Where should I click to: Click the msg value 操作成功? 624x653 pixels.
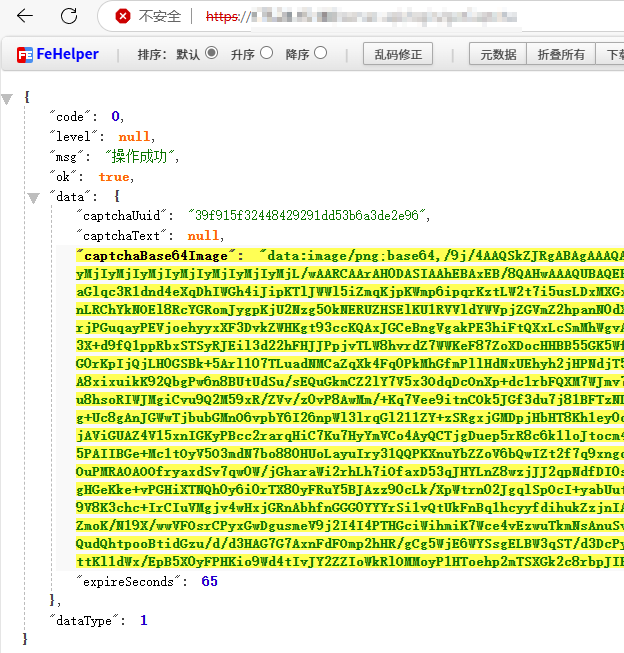coord(139,156)
